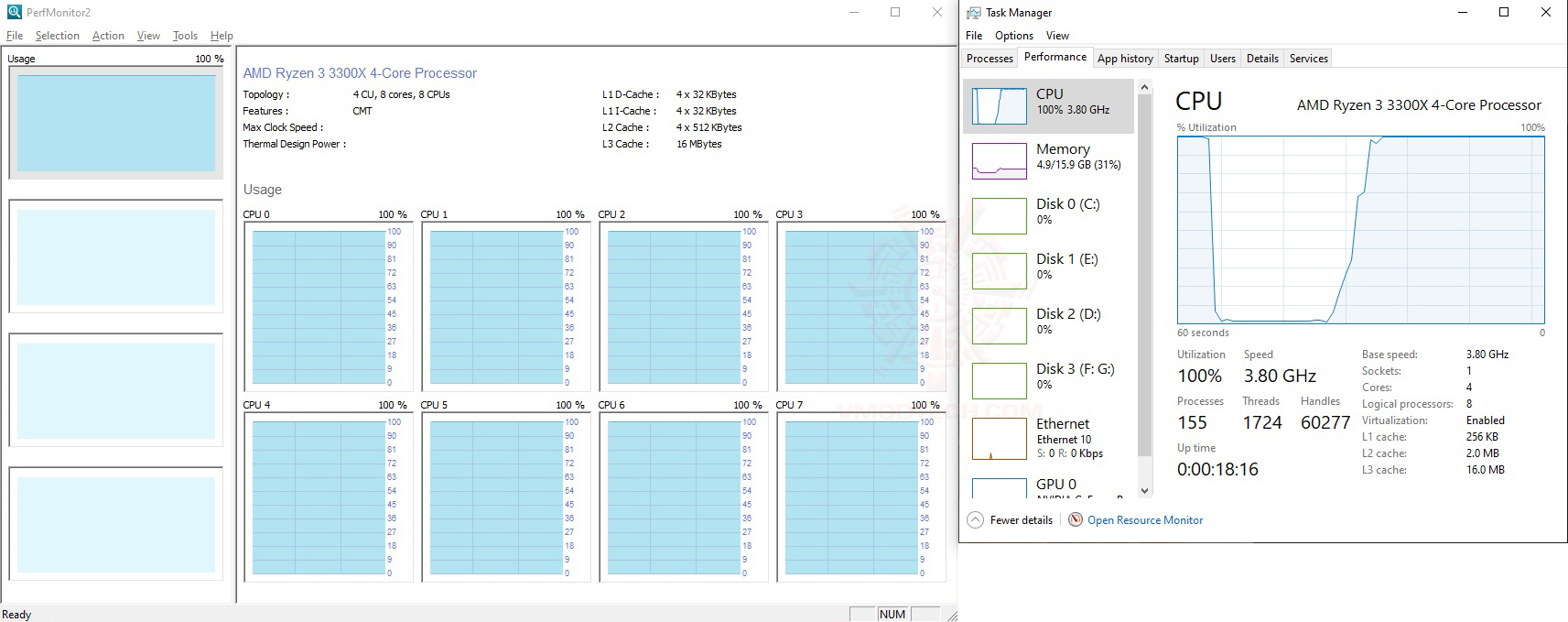Click the Virtualization Enabled value
1568x622 pixels.
tap(1486, 420)
